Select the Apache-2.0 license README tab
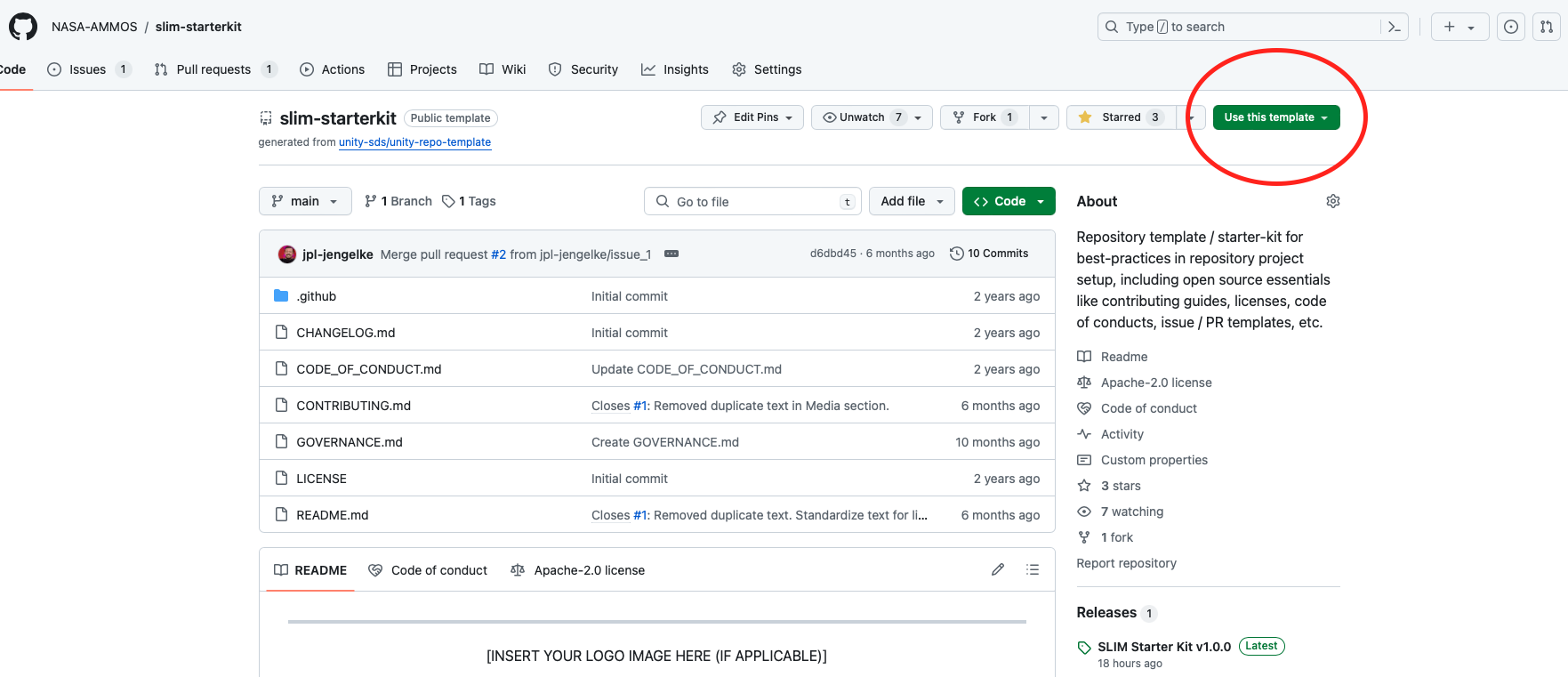Screen dimensions: 1568x677 (x=578, y=570)
